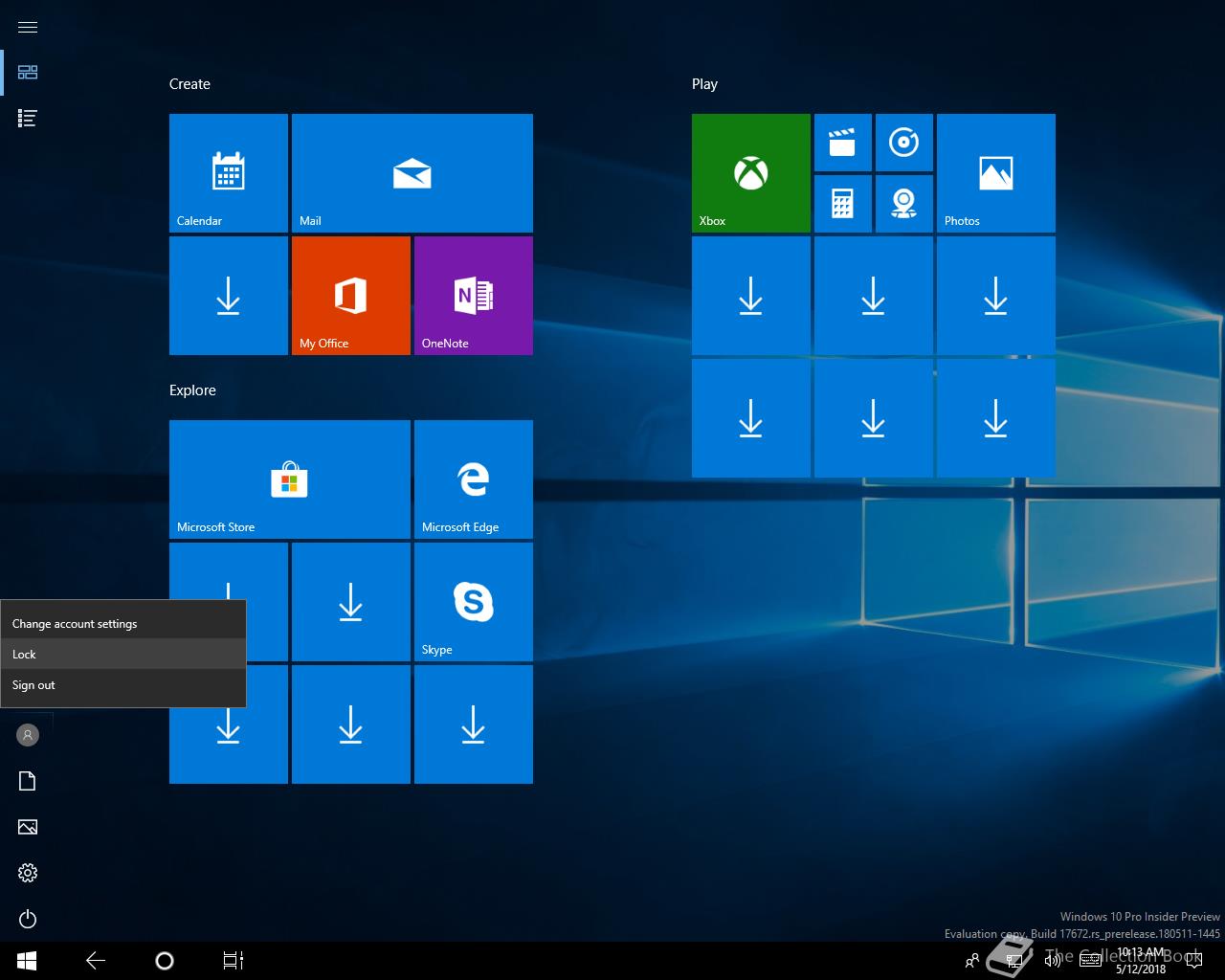Open Documents from the Start sidebar
The image size is (1225, 980).
pyautogui.click(x=28, y=781)
